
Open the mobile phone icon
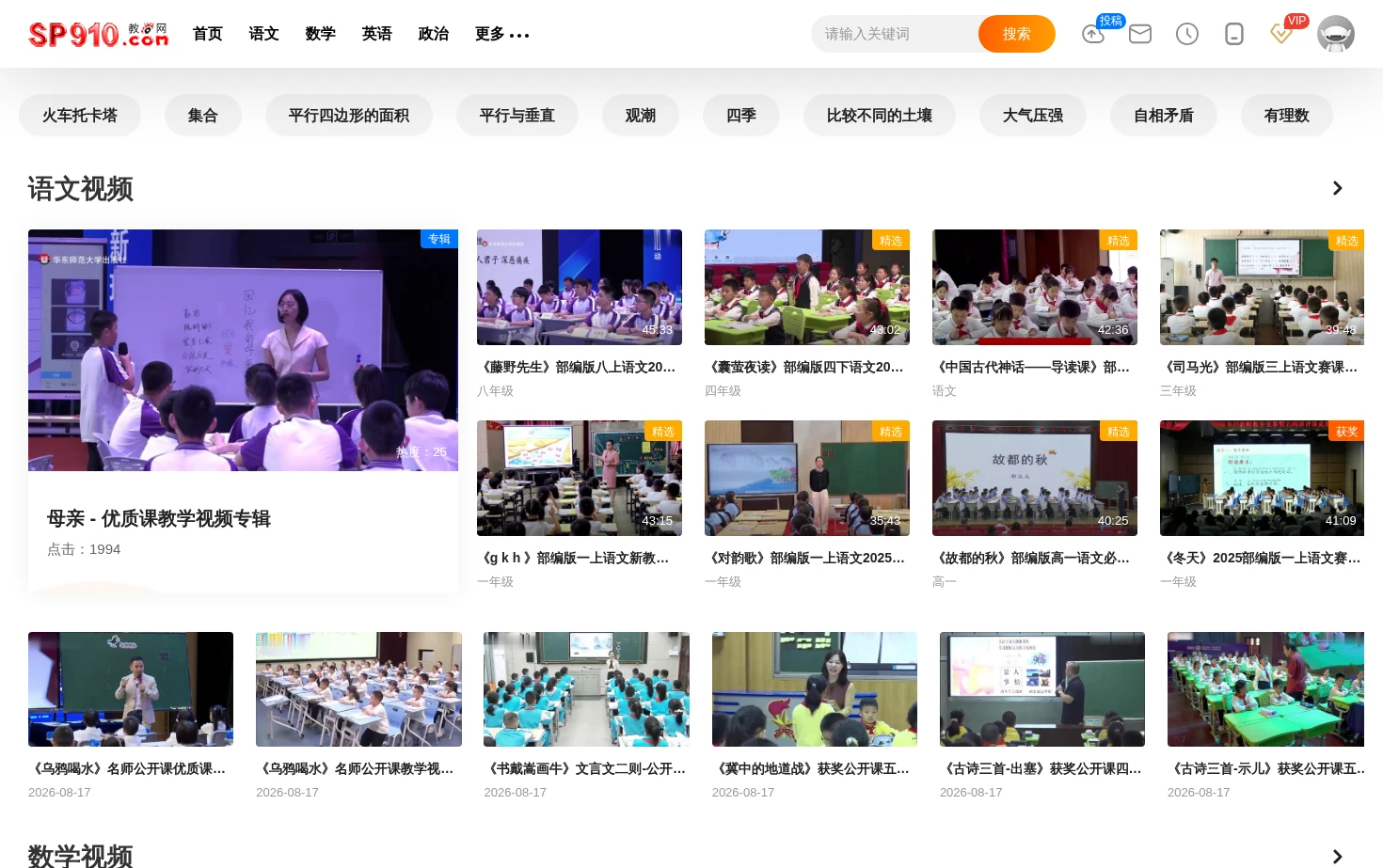tap(1234, 34)
